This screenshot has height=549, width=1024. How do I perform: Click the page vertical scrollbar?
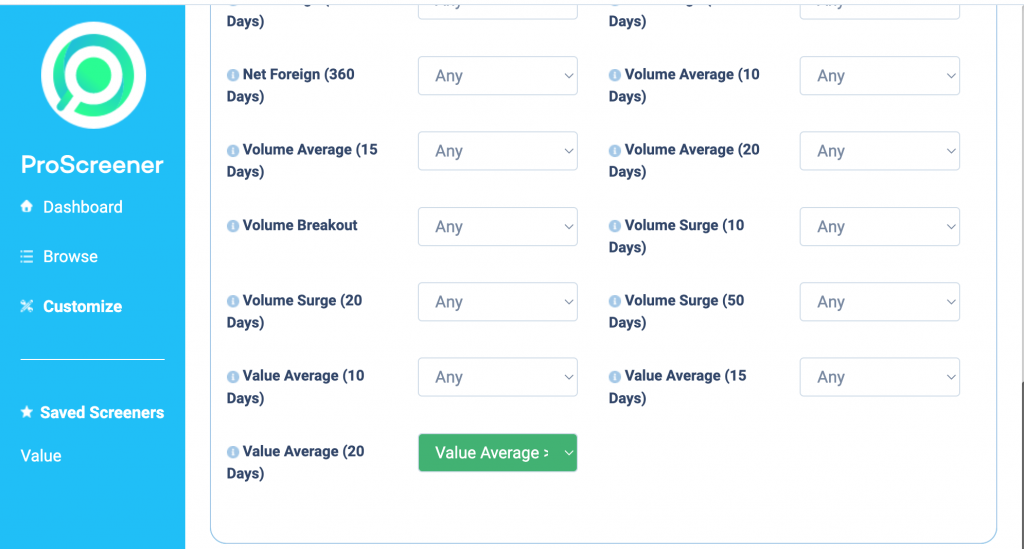click(1021, 463)
